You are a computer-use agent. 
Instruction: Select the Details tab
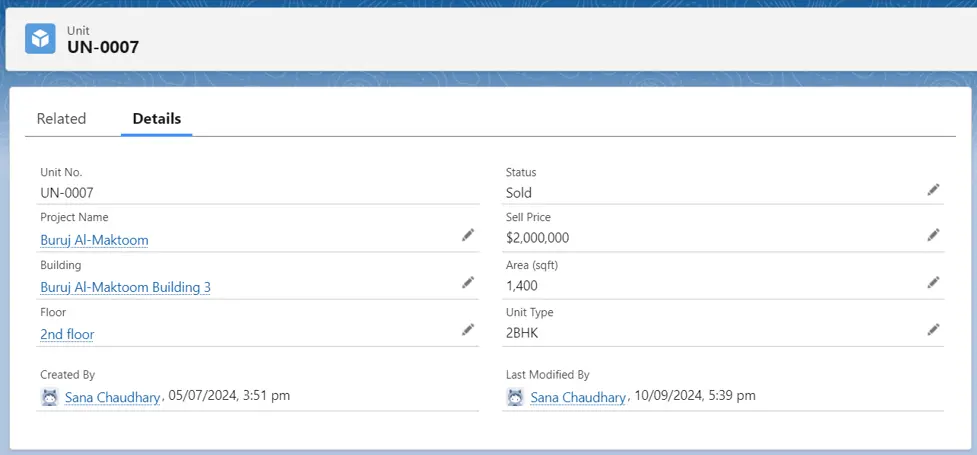157,118
